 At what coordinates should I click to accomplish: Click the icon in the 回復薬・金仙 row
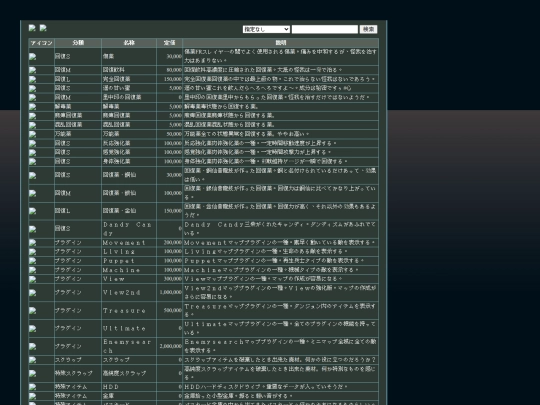32,211
